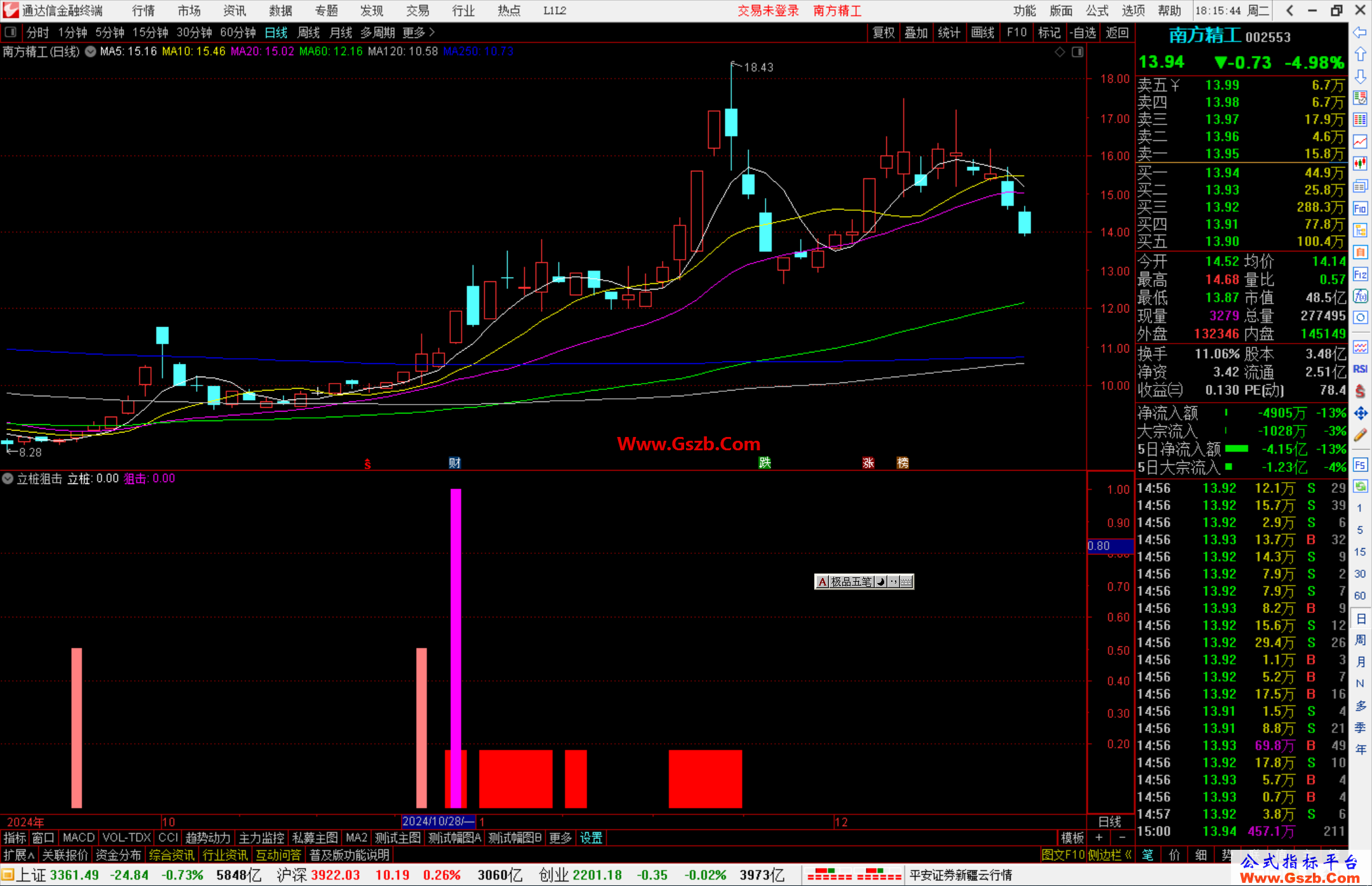Click the wavy multi-line indicator icon
Viewport: 1372px width, 886px height.
[x=1360, y=347]
